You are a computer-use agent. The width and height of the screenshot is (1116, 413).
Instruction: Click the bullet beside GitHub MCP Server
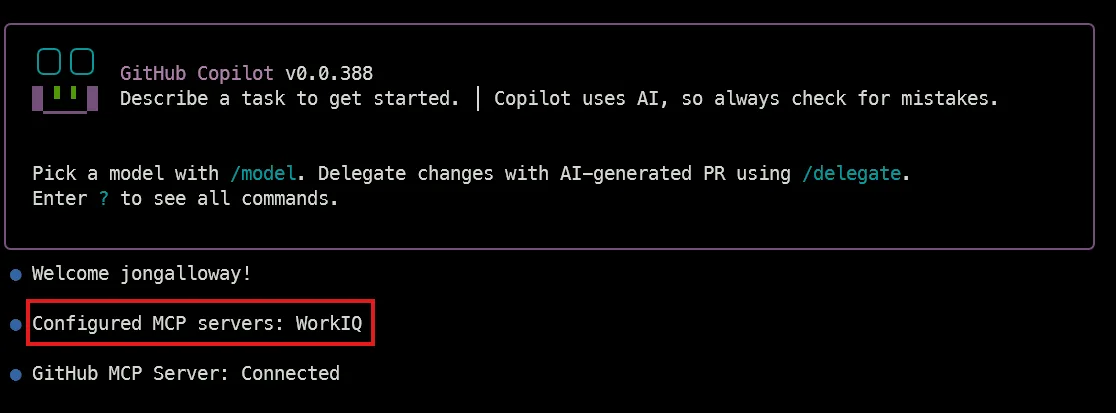tap(16, 374)
